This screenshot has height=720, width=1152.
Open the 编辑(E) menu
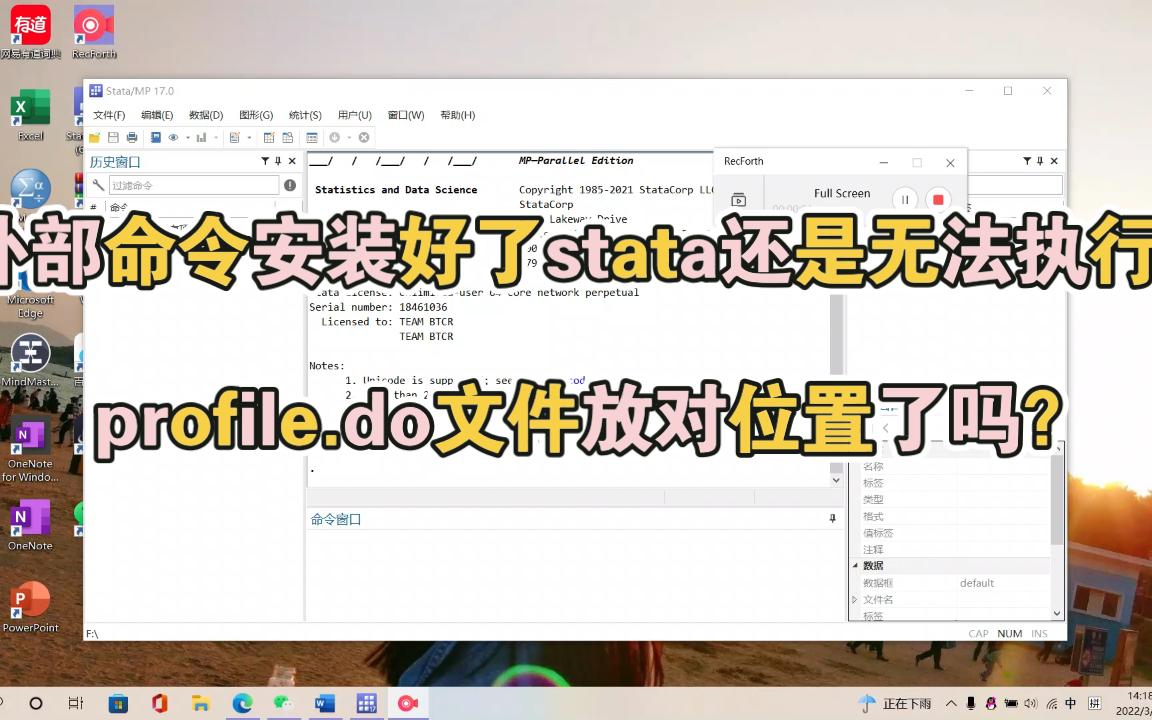click(157, 115)
